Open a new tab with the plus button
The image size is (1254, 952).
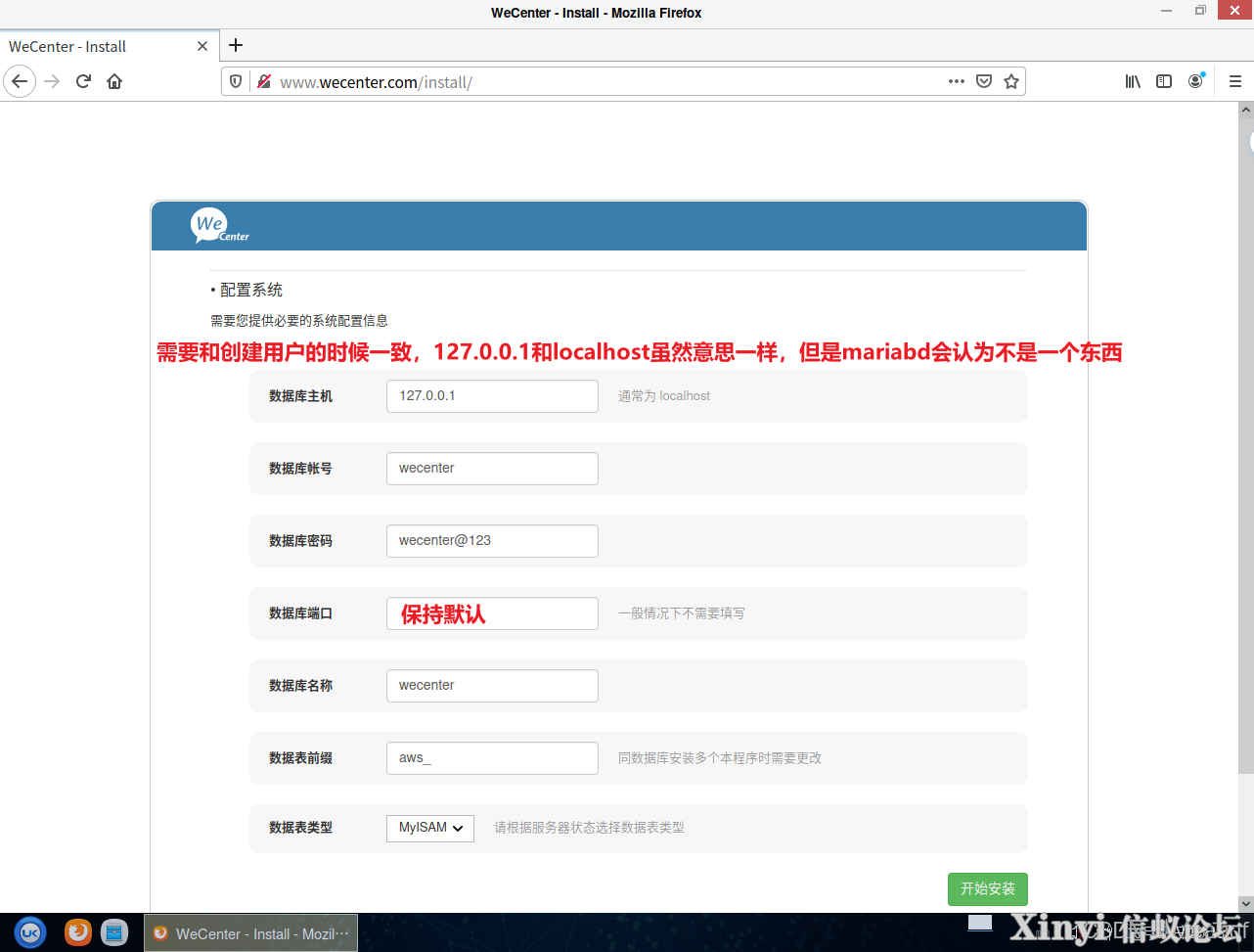tap(236, 45)
